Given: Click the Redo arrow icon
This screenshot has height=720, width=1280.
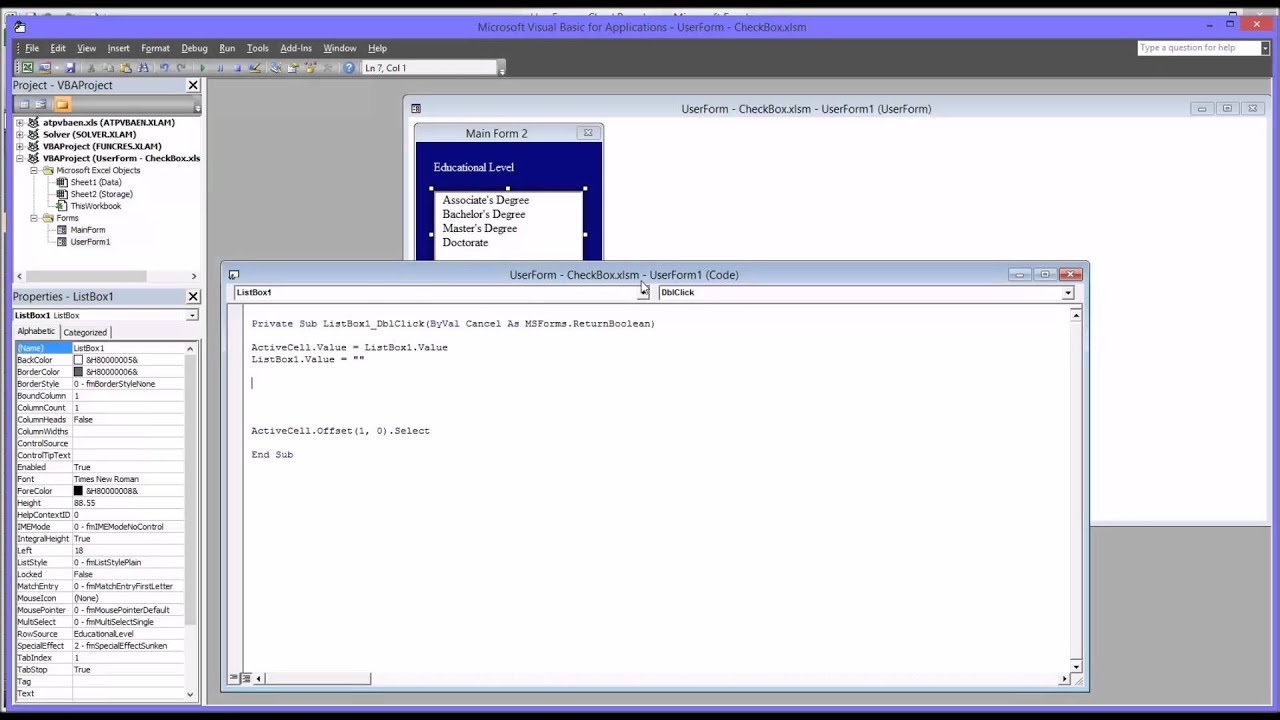Looking at the screenshot, I should [x=181, y=68].
